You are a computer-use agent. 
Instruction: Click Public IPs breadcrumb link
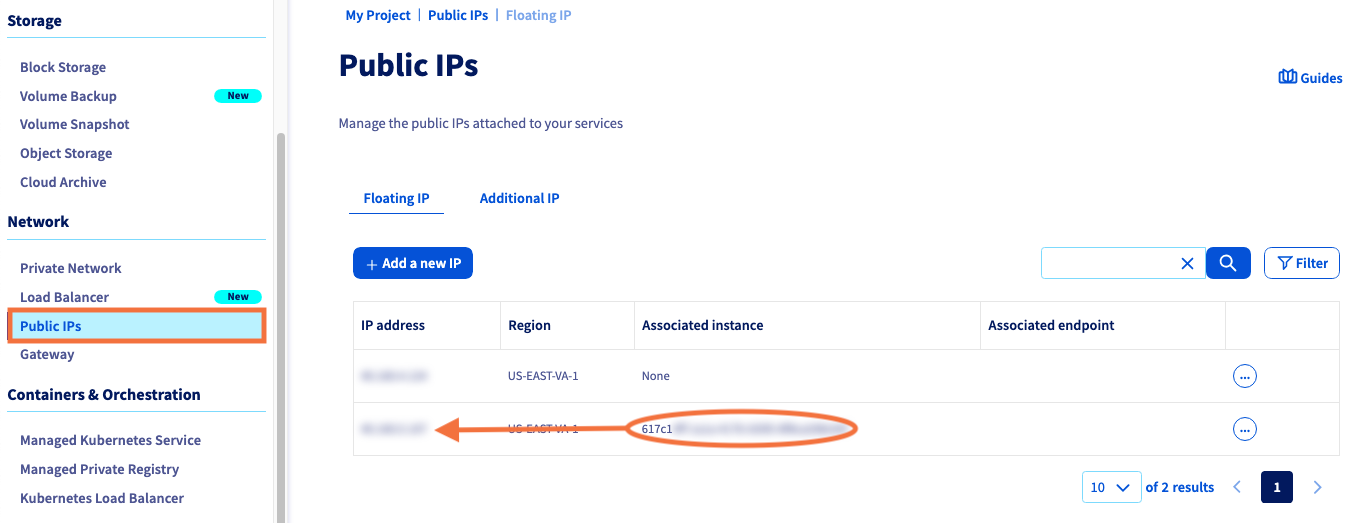[458, 15]
